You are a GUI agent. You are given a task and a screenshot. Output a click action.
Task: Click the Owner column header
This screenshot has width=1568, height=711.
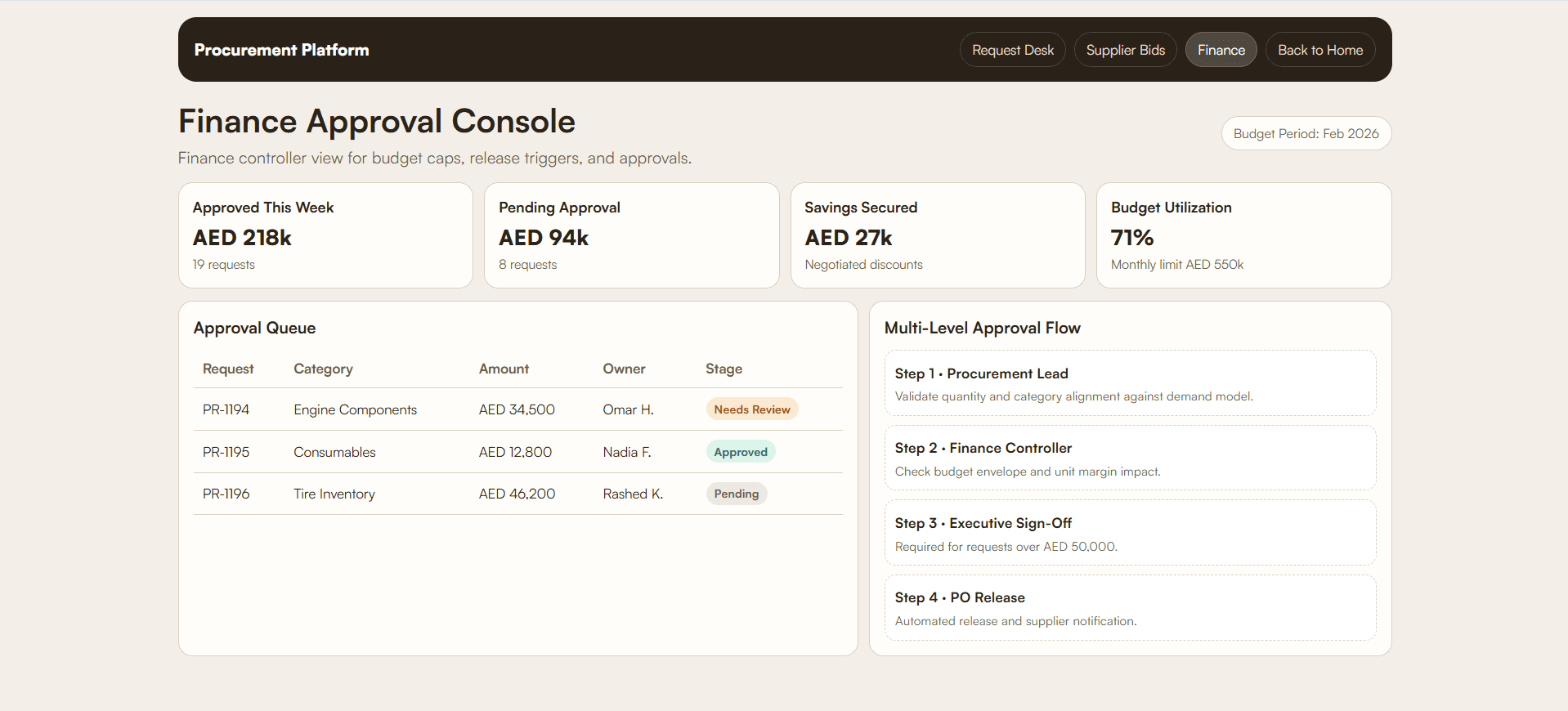624,369
